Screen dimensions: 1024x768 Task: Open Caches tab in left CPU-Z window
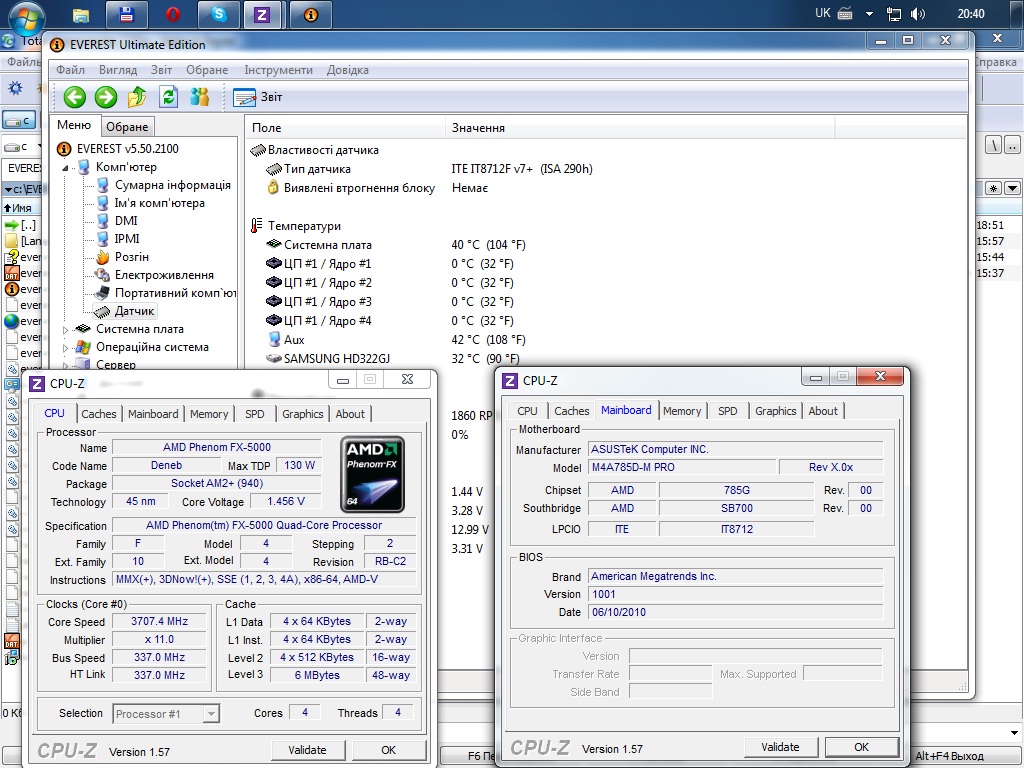(99, 414)
